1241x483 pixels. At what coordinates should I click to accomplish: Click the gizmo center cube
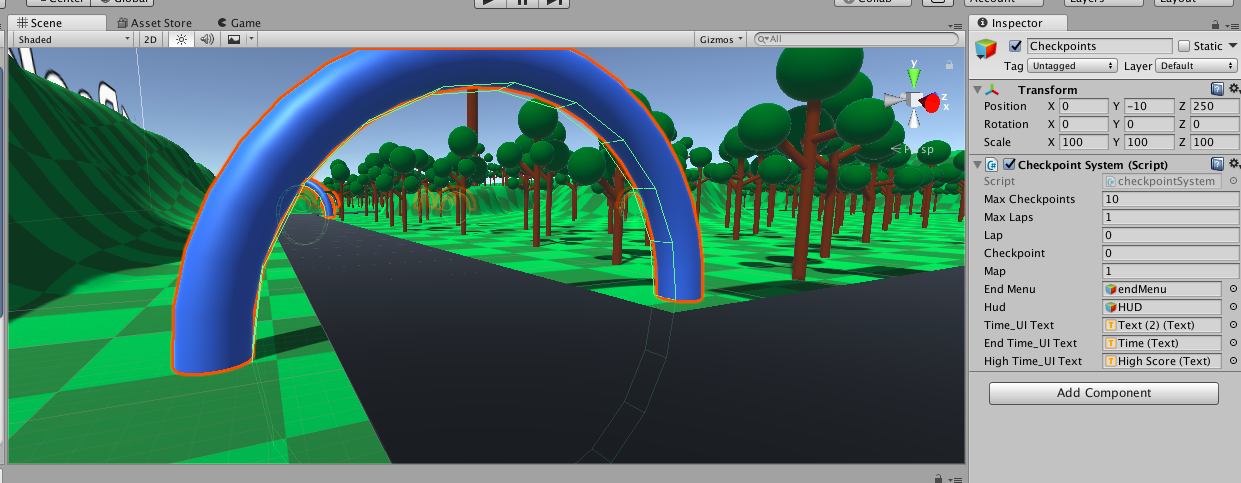[914, 100]
